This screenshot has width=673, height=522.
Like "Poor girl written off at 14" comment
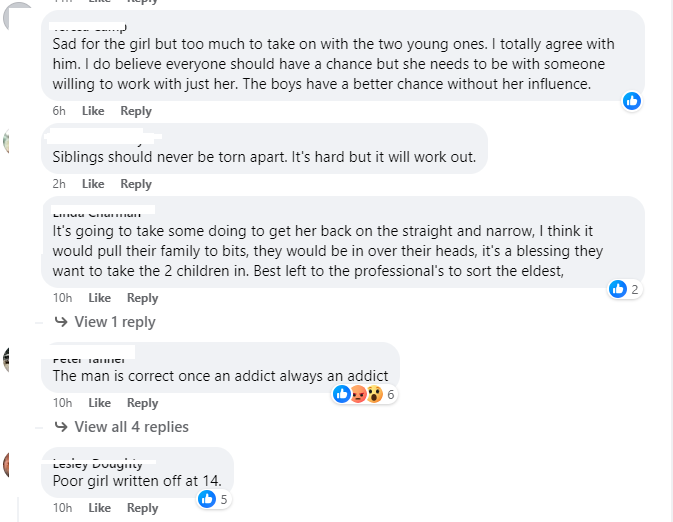coord(99,508)
